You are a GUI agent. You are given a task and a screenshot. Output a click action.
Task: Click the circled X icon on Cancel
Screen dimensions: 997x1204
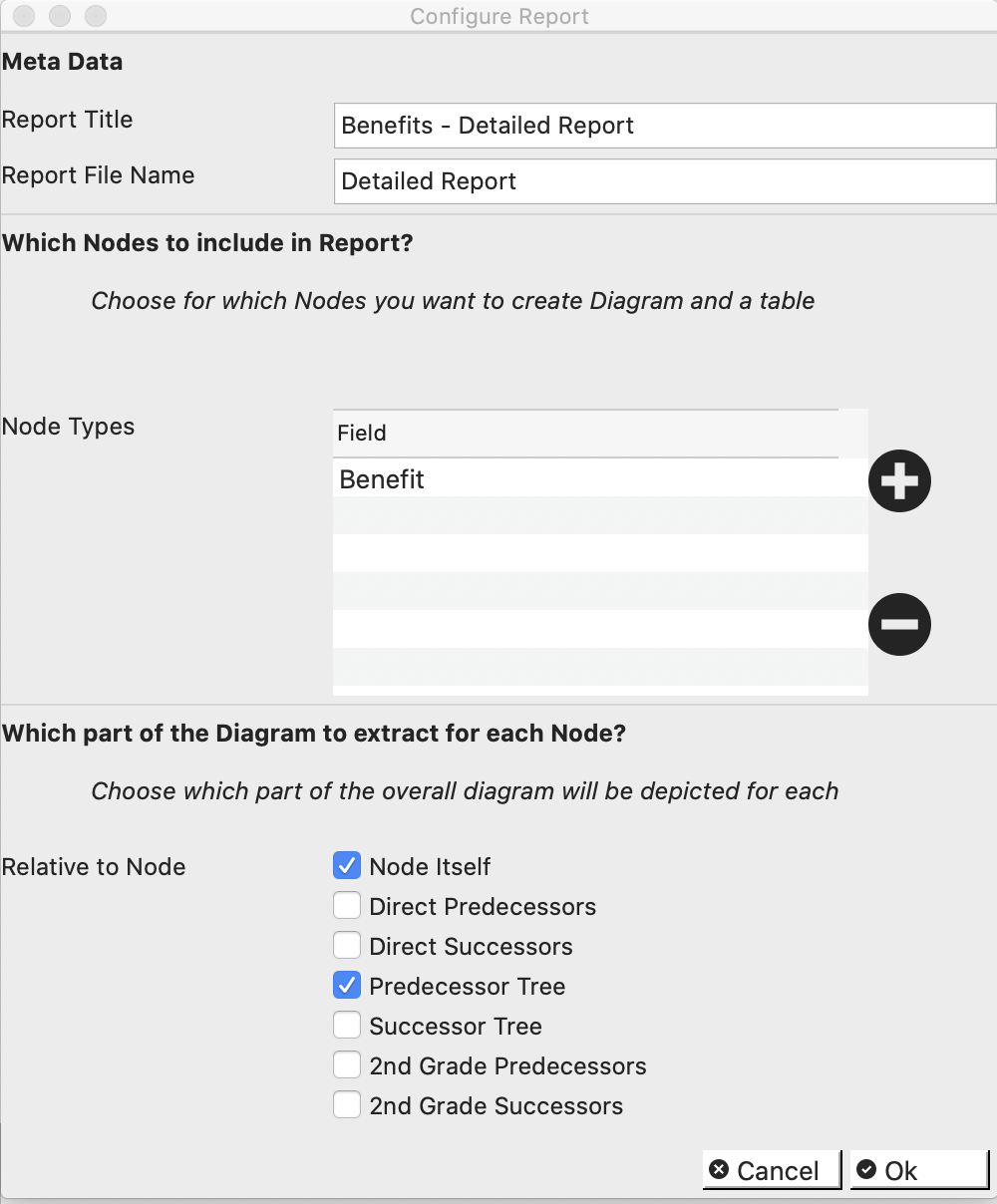click(721, 1169)
